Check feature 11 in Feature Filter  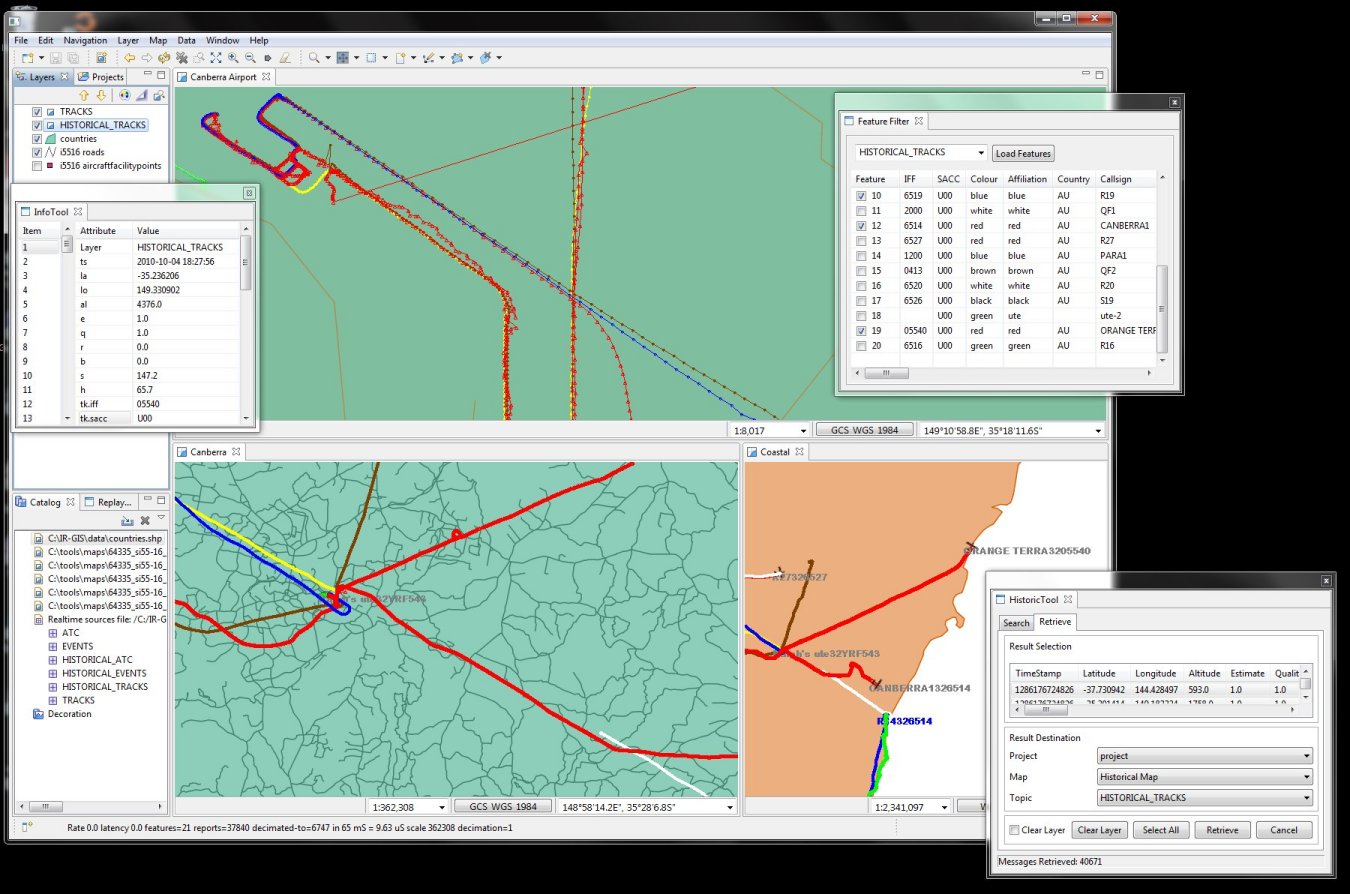point(861,211)
